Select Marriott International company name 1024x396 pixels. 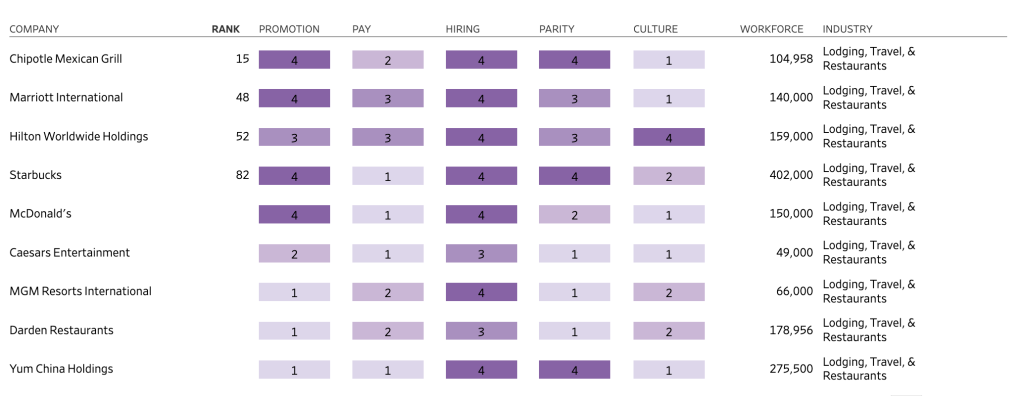[66, 97]
